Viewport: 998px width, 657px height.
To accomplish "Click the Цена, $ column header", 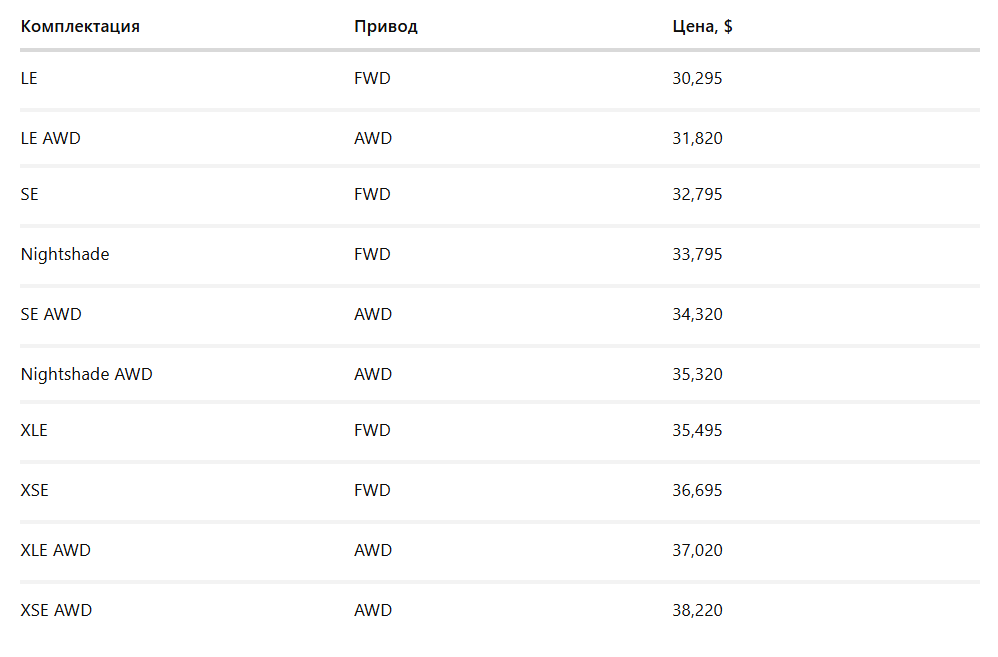I will pyautogui.click(x=702, y=26).
